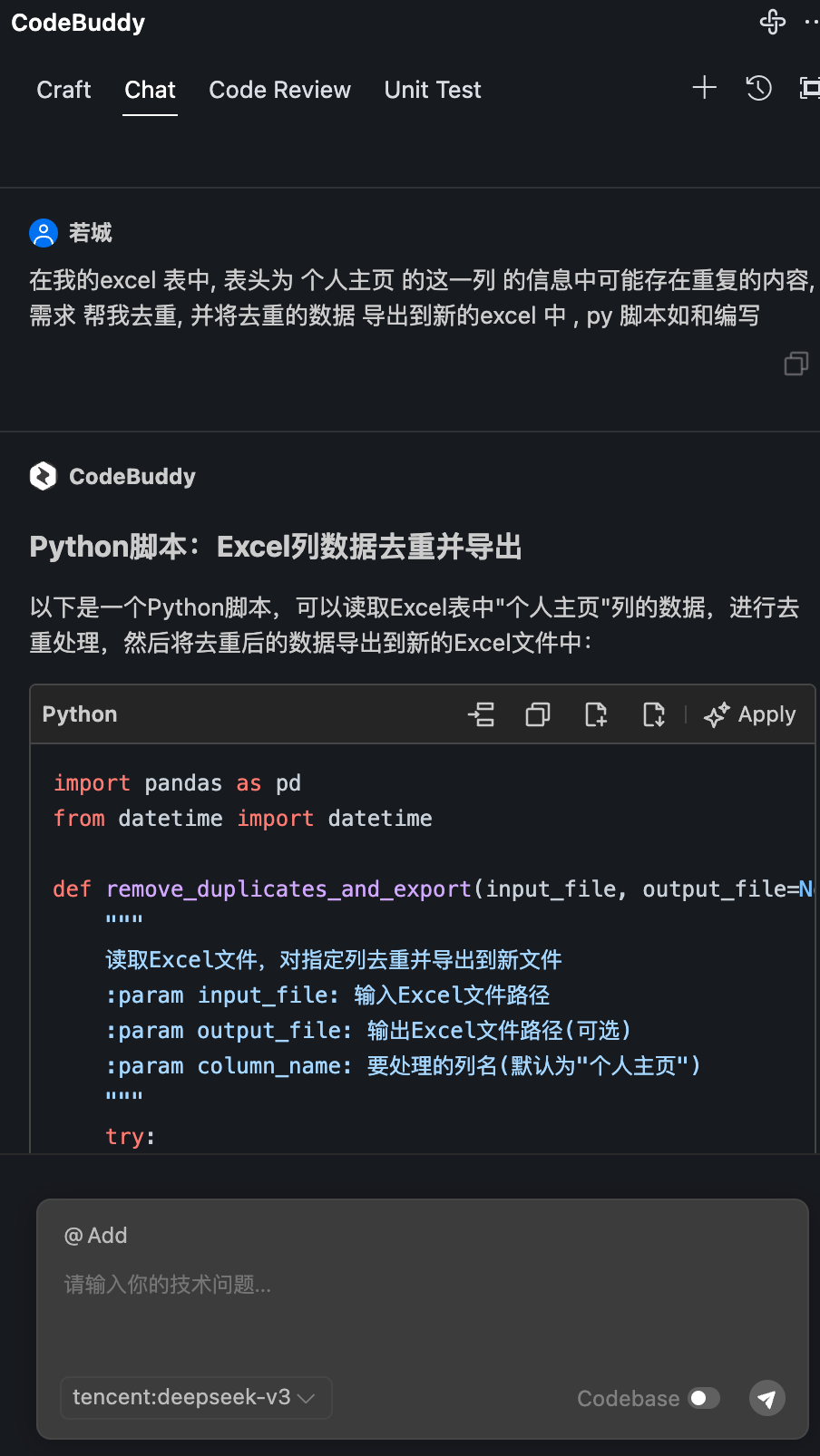Click the 若城 user avatar

coord(43,232)
